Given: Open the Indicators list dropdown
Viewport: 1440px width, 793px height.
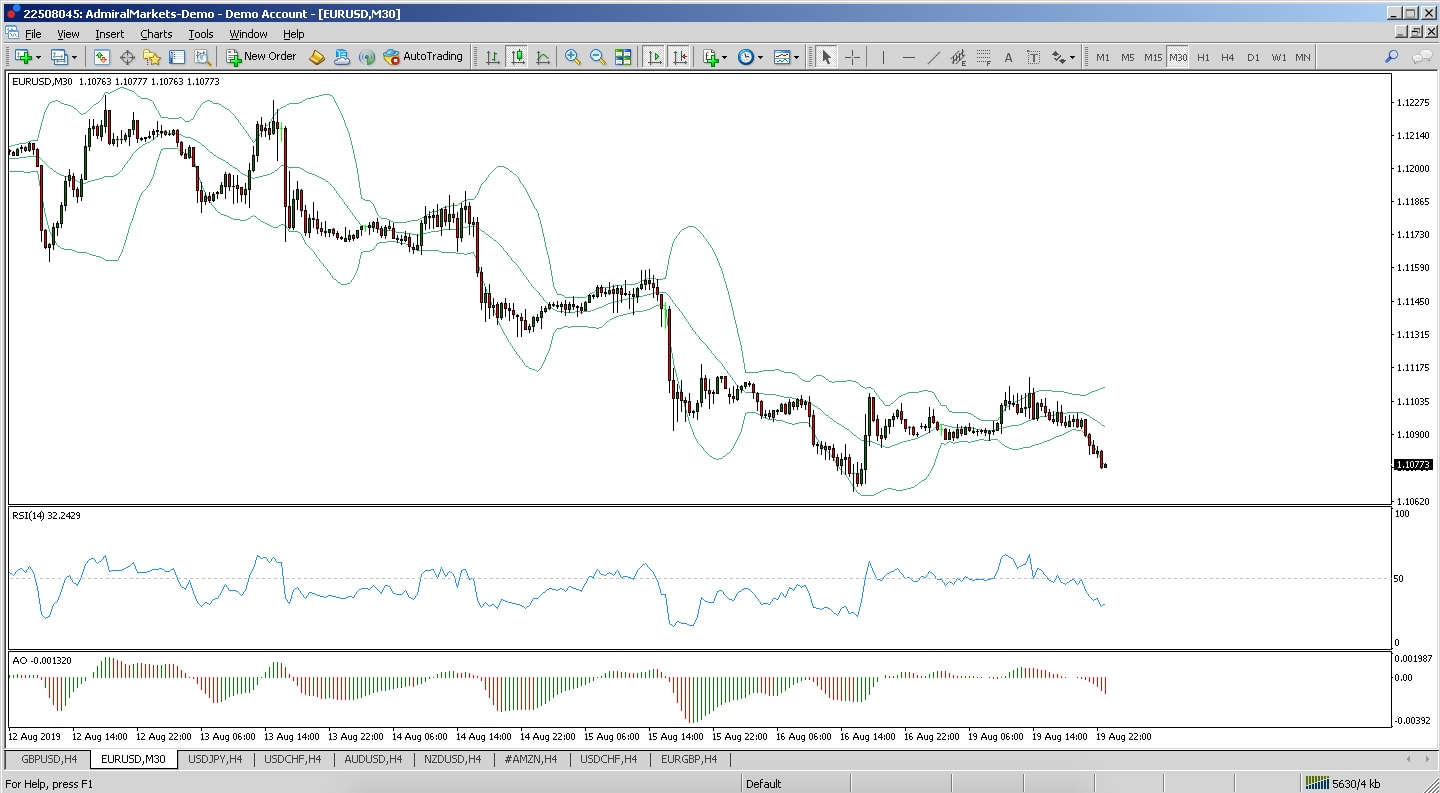Looking at the screenshot, I should tap(715, 57).
